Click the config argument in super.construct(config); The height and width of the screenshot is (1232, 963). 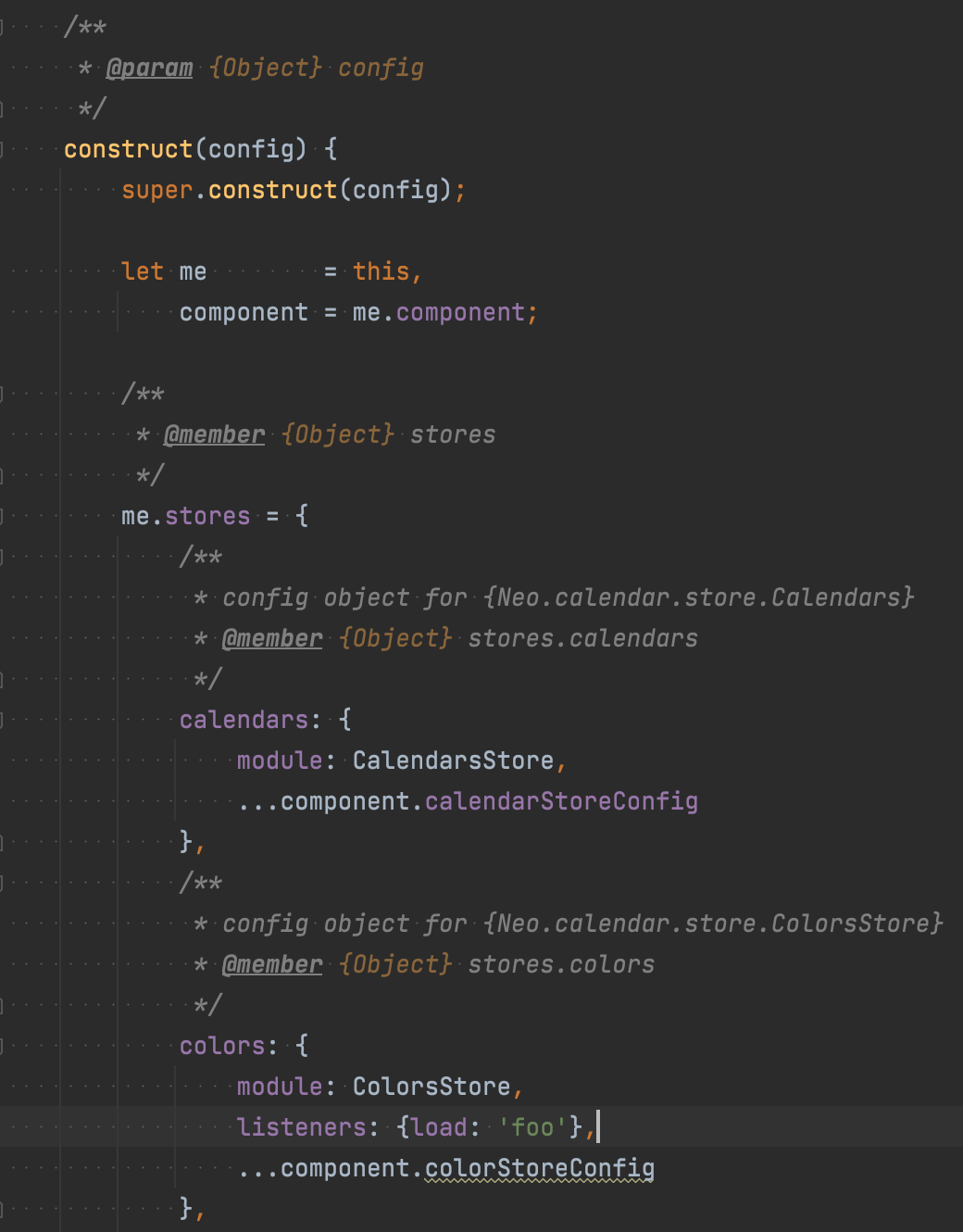click(395, 190)
